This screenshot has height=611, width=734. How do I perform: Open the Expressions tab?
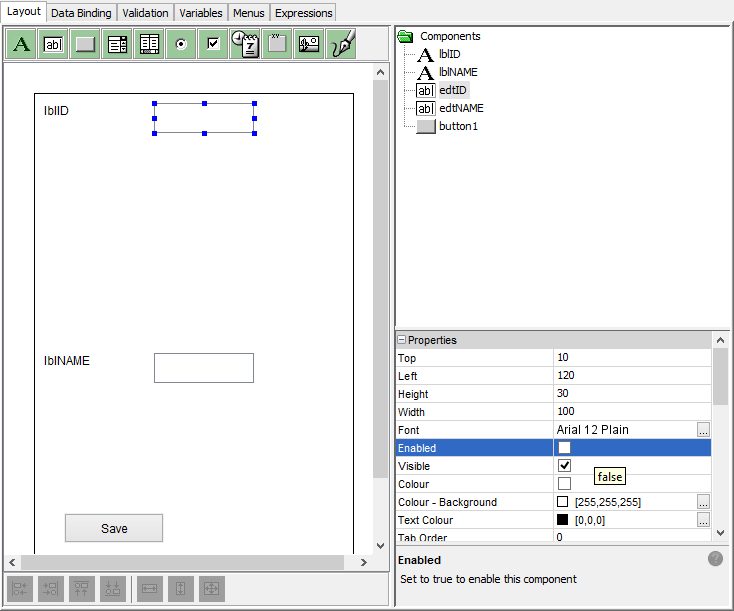(303, 13)
